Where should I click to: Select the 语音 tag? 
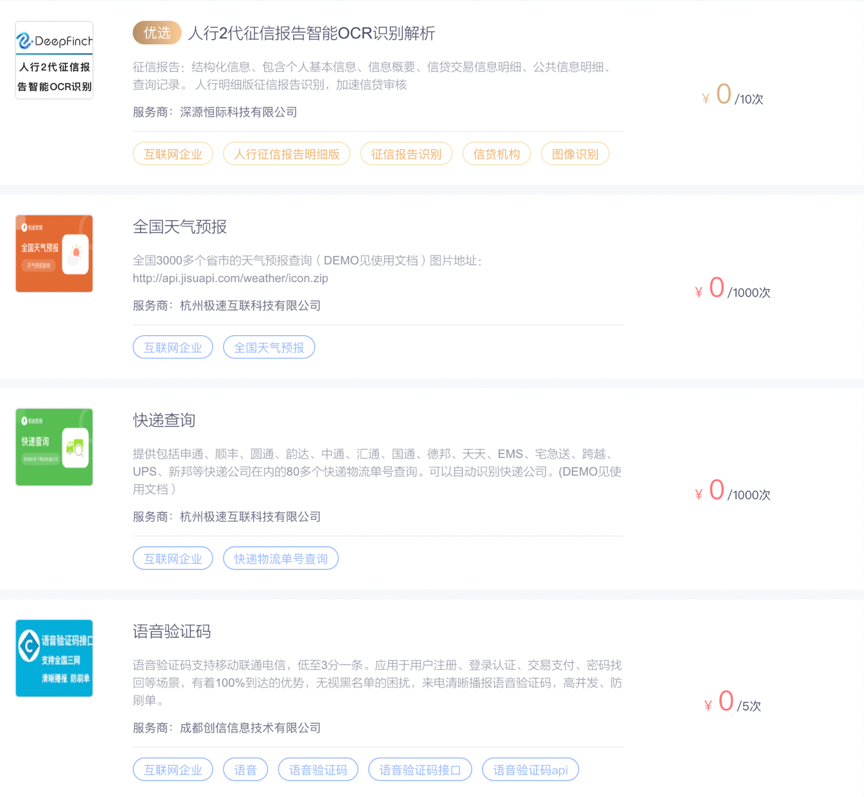tap(245, 769)
